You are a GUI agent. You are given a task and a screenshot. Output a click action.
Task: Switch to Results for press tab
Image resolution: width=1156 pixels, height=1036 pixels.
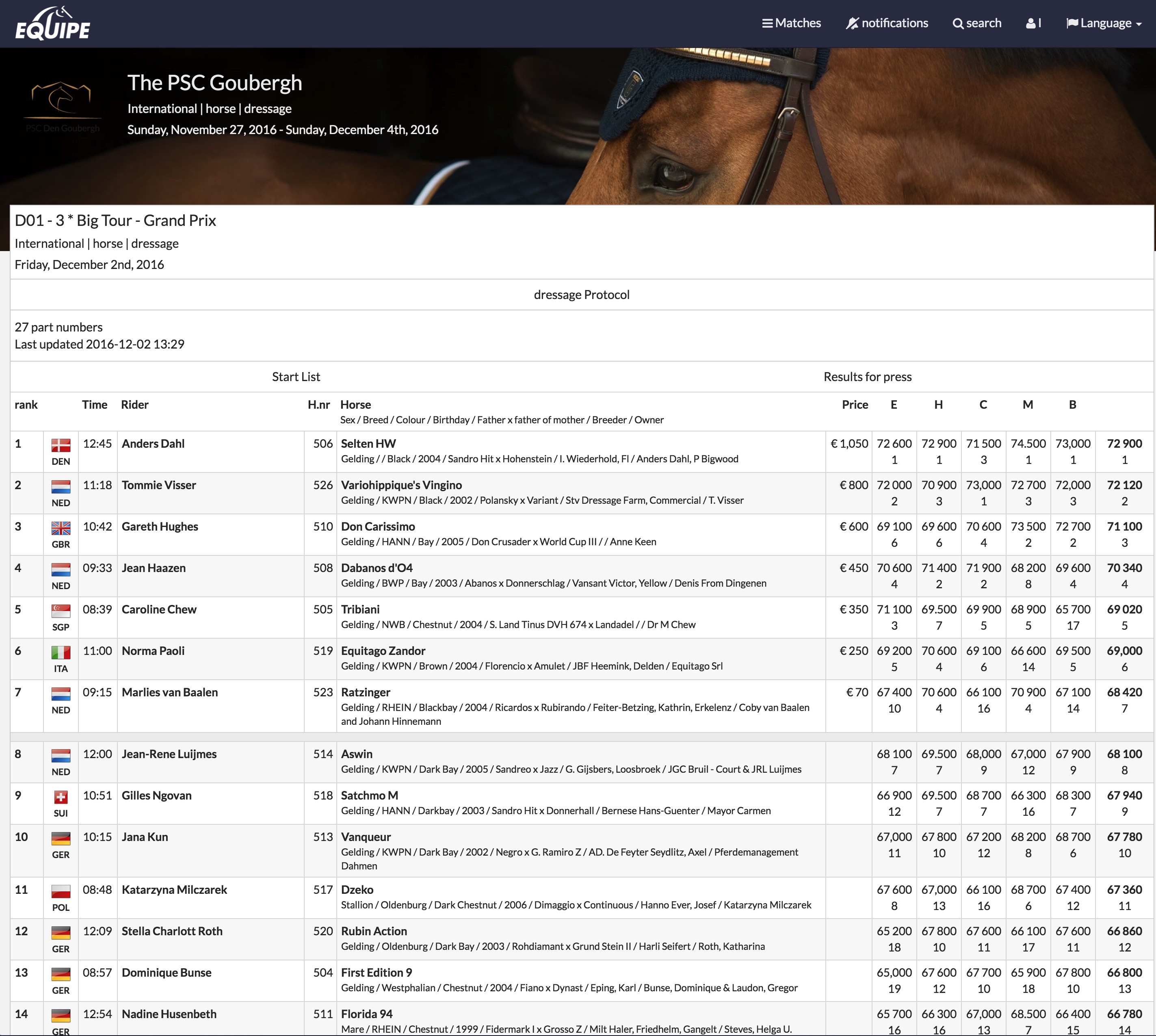867,377
